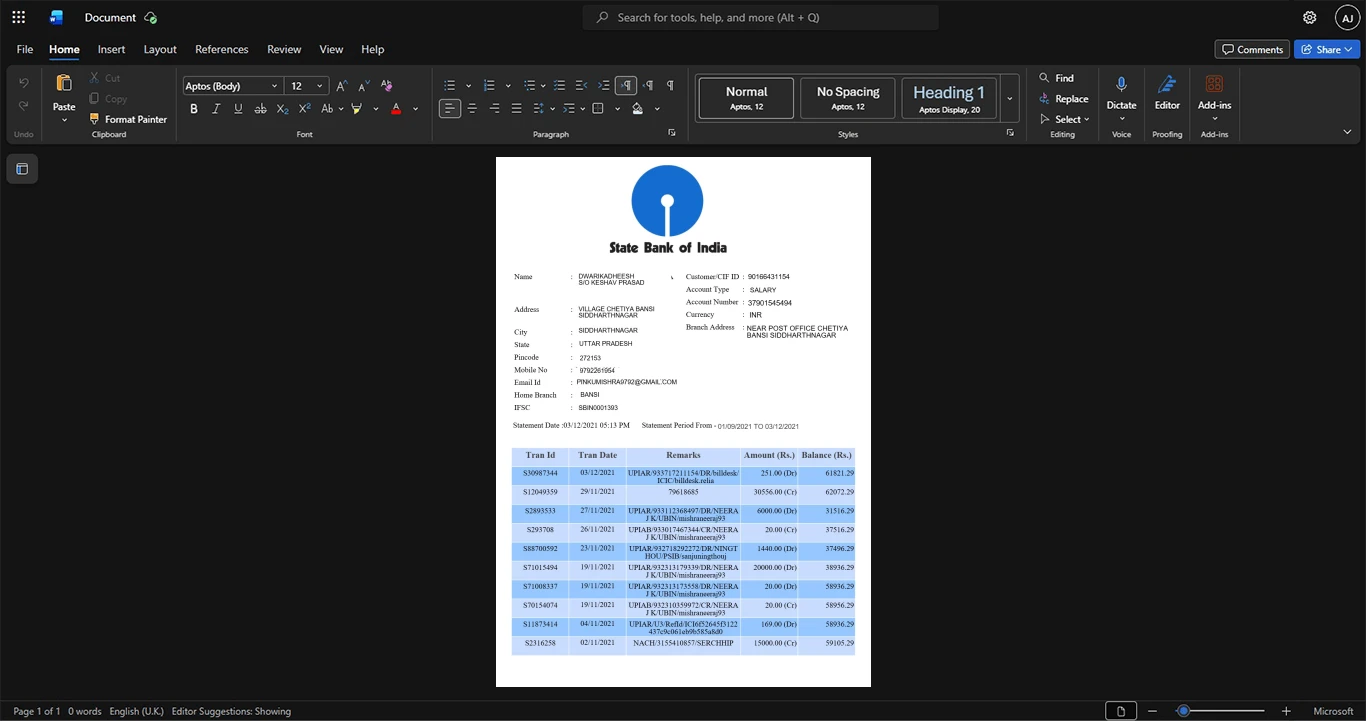Image resolution: width=1366 pixels, height=721 pixels.
Task: Apply the No Spacing style
Action: 848,98
